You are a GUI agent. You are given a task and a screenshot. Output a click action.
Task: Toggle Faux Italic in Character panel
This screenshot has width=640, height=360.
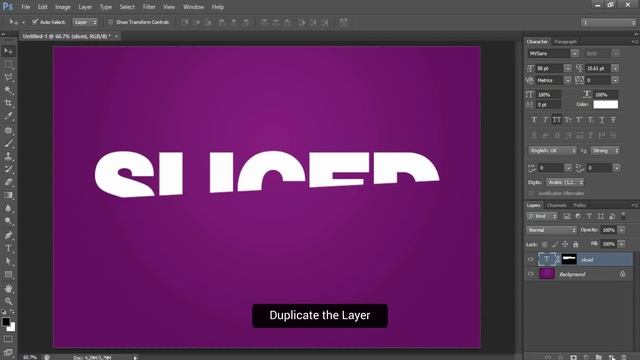[x=545, y=120]
